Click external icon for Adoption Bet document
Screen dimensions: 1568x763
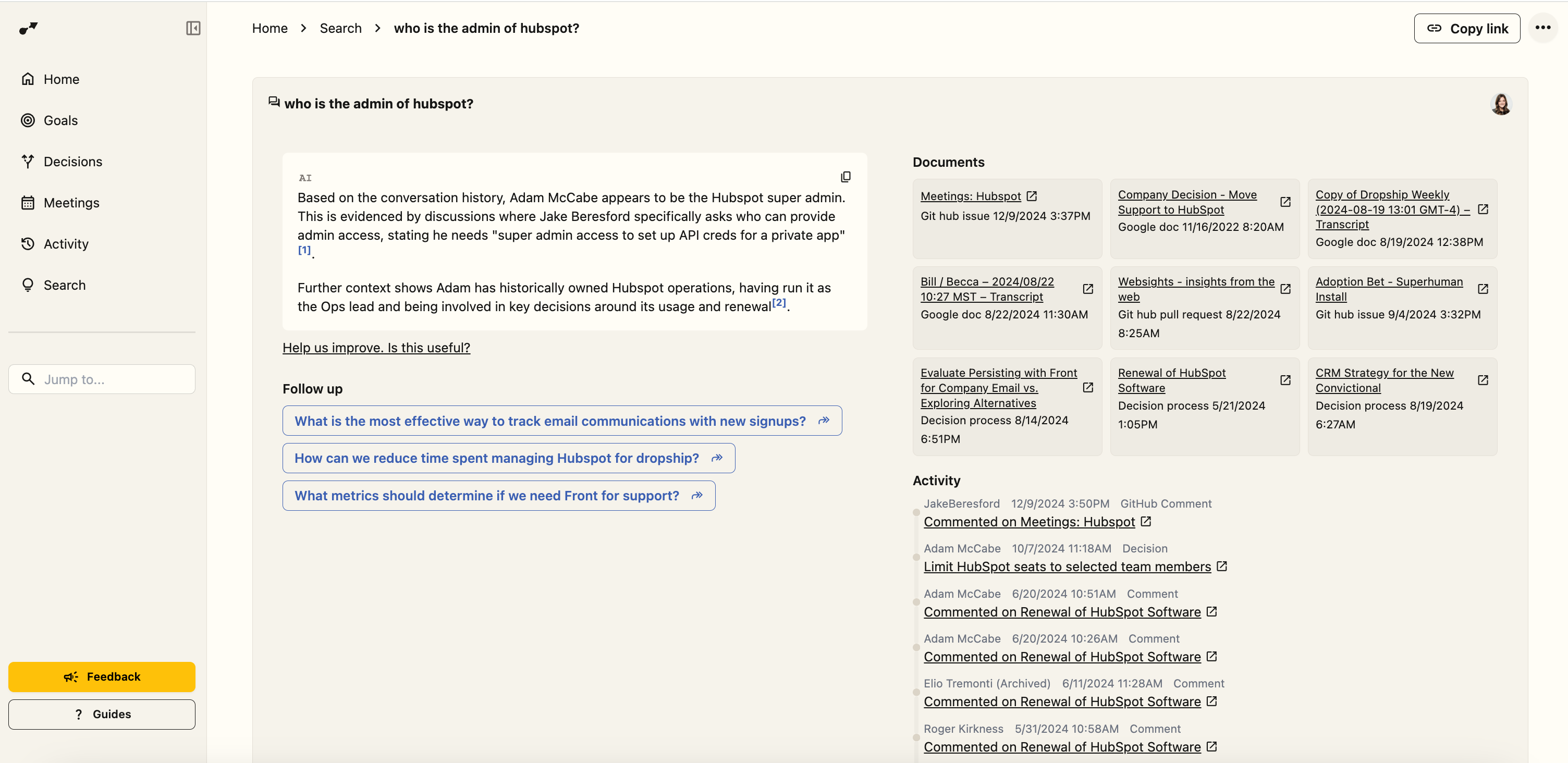[1483, 289]
